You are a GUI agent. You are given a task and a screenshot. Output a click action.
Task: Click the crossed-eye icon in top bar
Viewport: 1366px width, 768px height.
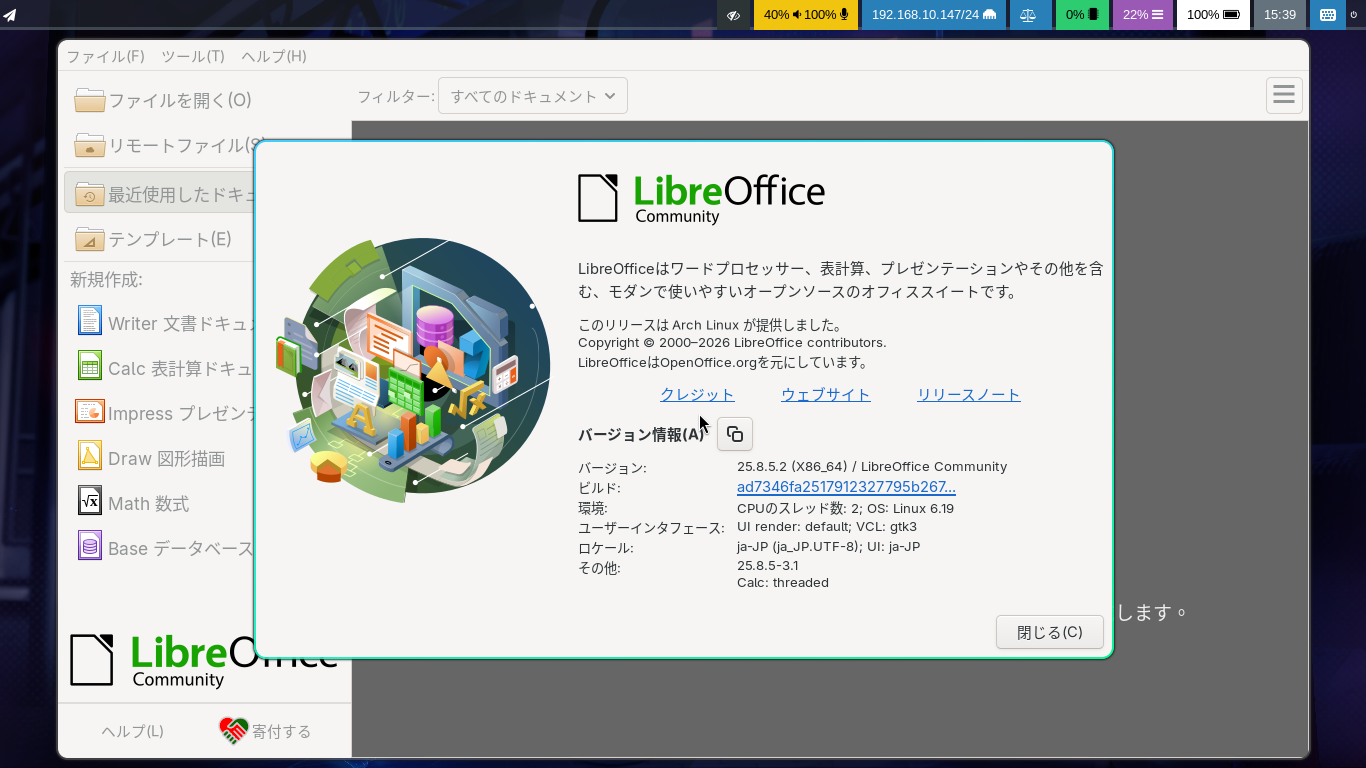(x=733, y=15)
